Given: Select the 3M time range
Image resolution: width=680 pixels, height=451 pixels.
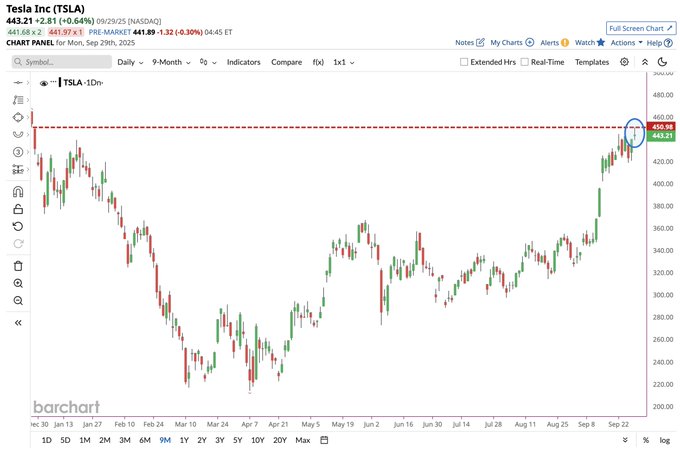Looking at the screenshot, I should tap(125, 440).
